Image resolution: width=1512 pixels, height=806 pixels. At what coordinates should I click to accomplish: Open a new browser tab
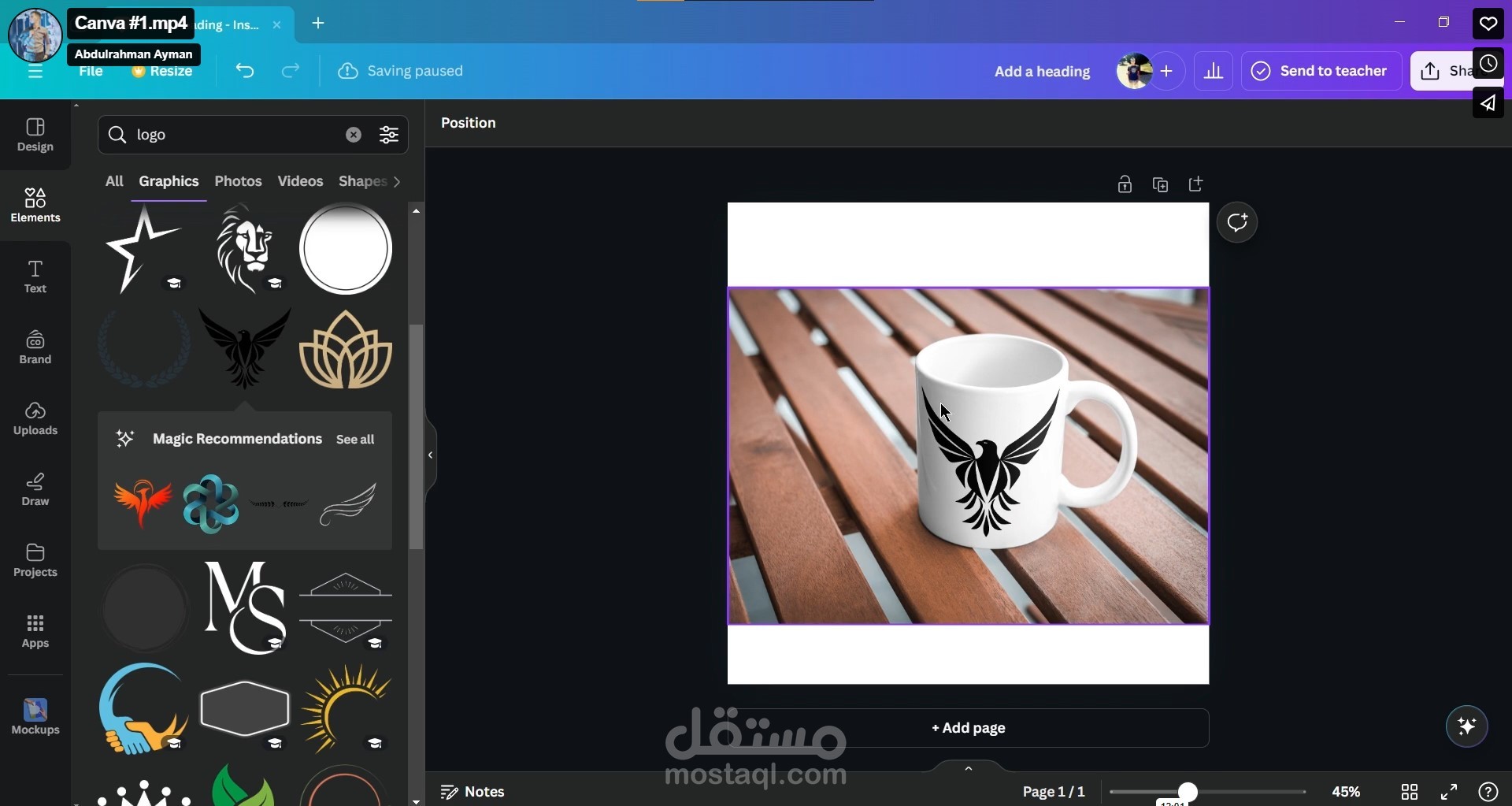318,24
